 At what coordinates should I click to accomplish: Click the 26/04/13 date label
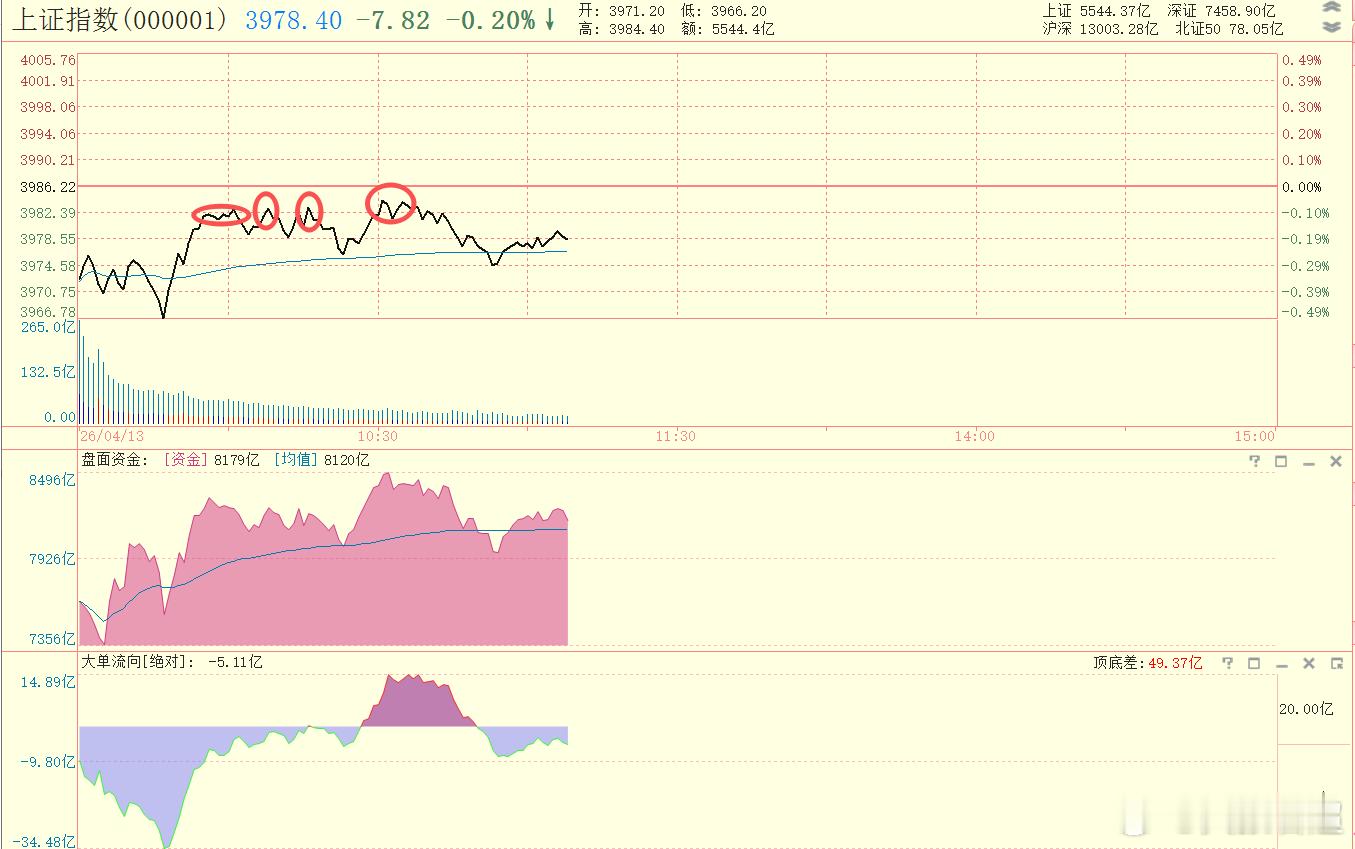(x=111, y=436)
